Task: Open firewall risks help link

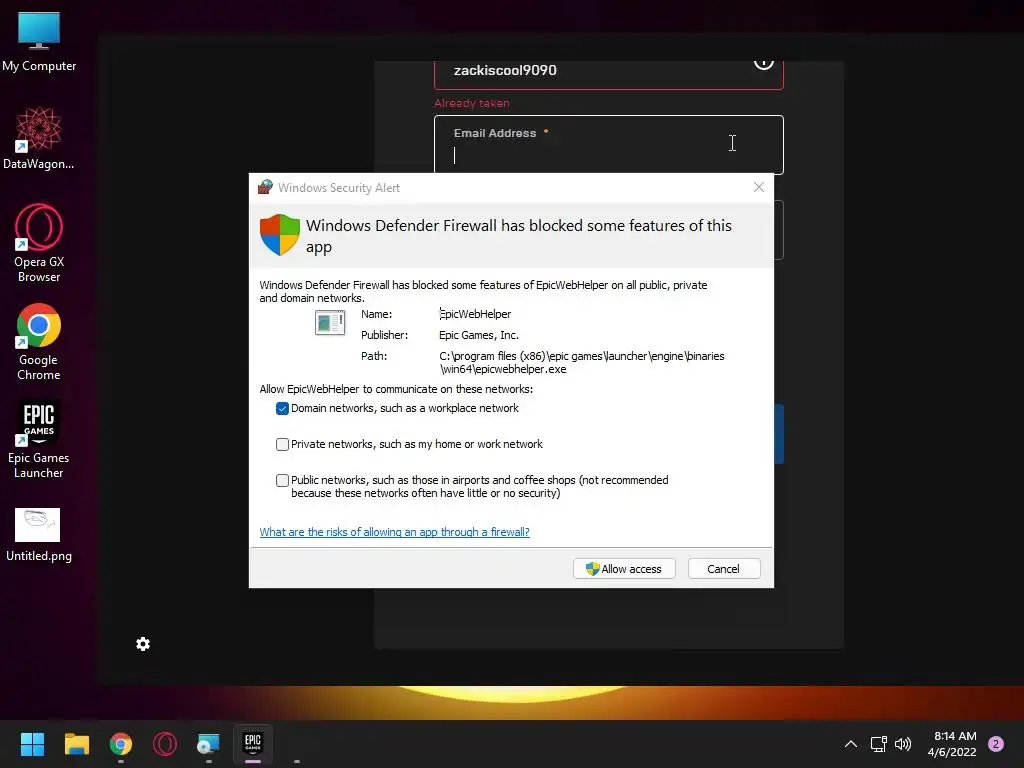Action: tap(394, 532)
